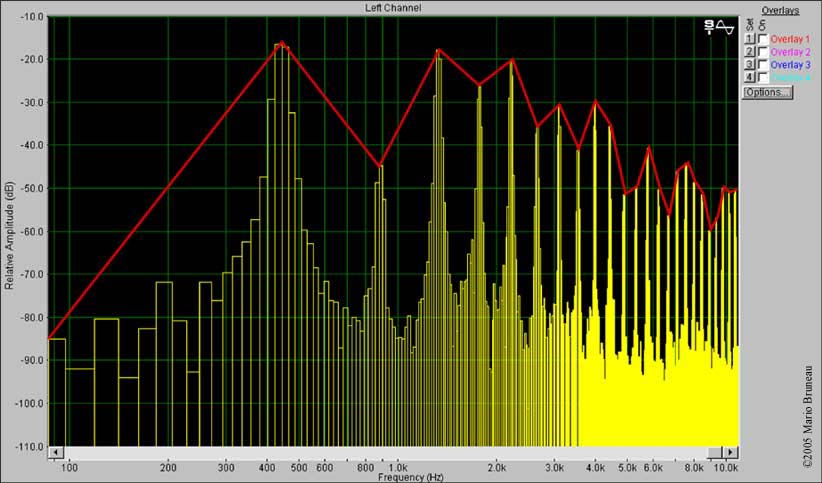Viewport: 822px width, 483px height.
Task: Click Set button 1 for Overlay 1
Action: pos(750,39)
